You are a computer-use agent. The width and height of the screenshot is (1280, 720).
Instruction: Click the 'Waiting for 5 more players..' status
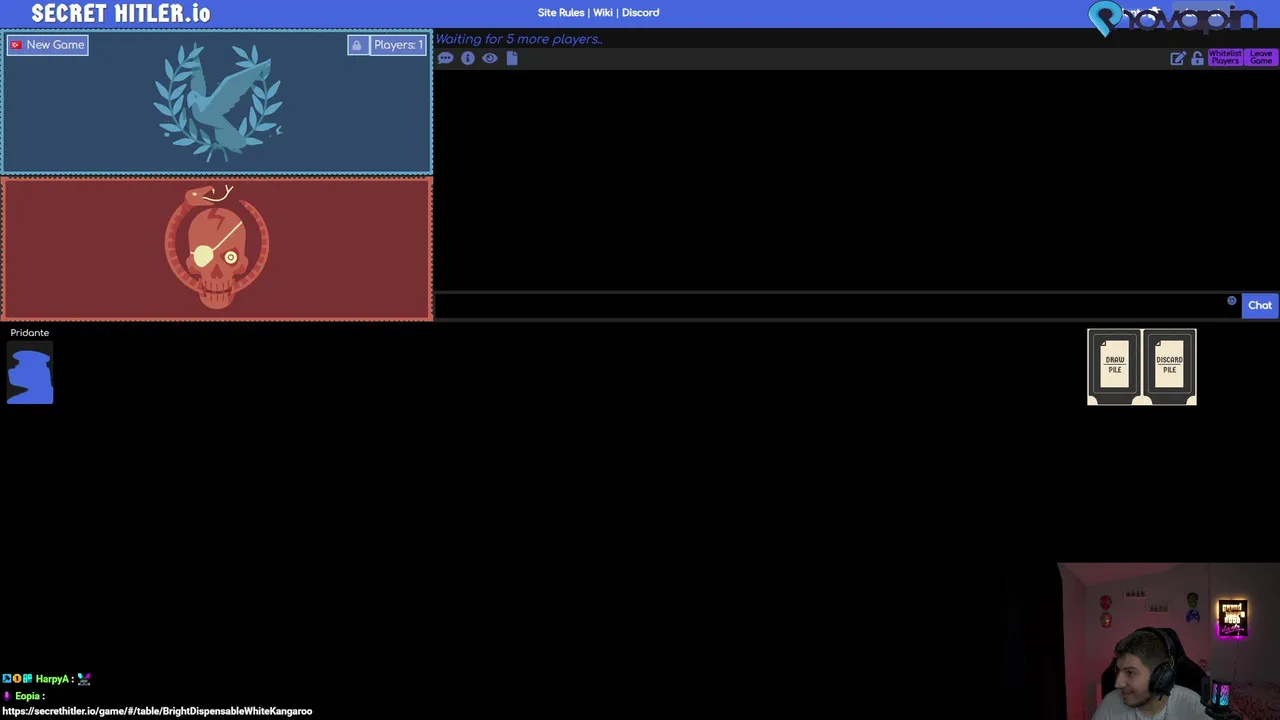click(519, 39)
